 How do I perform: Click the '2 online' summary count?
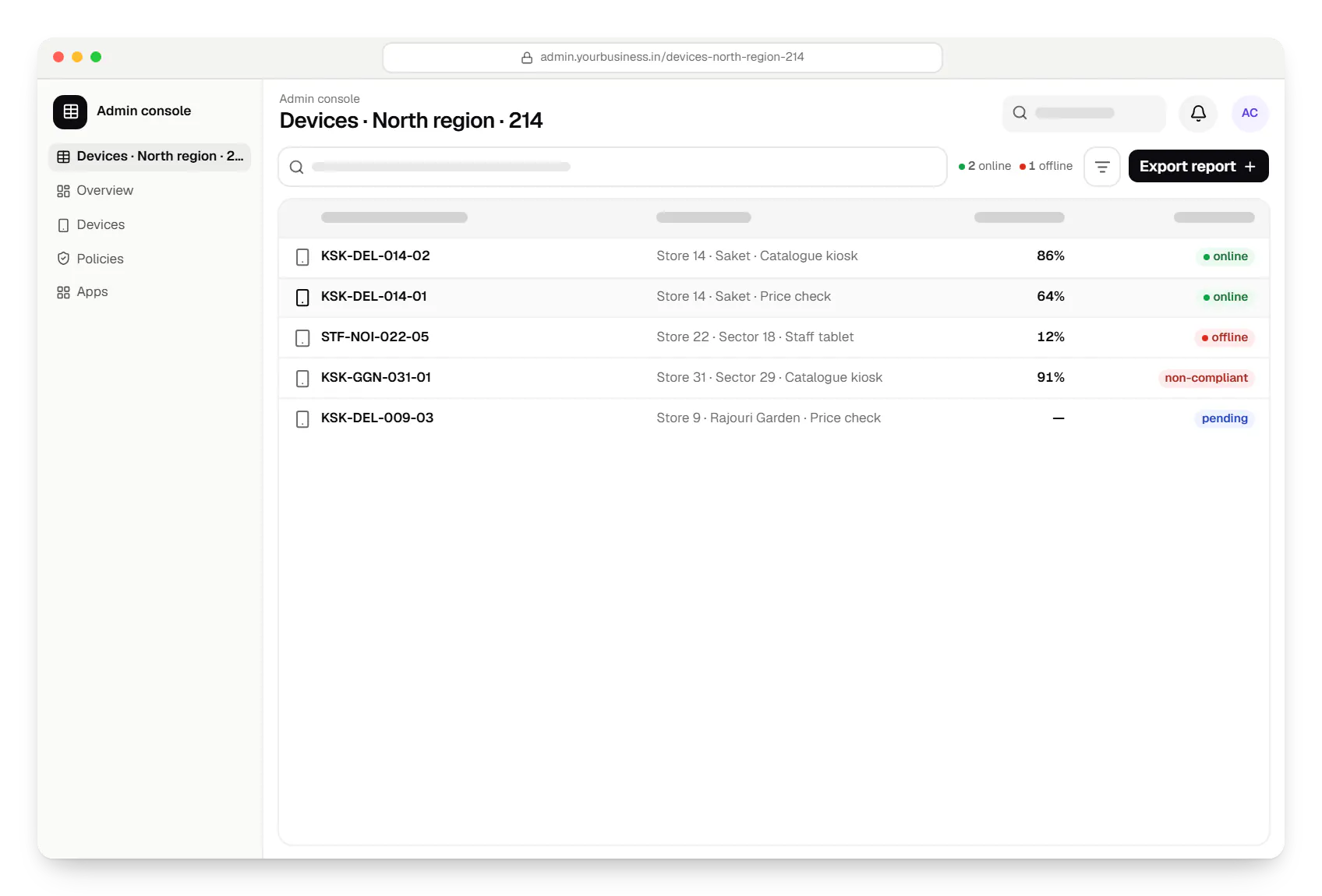(x=984, y=166)
